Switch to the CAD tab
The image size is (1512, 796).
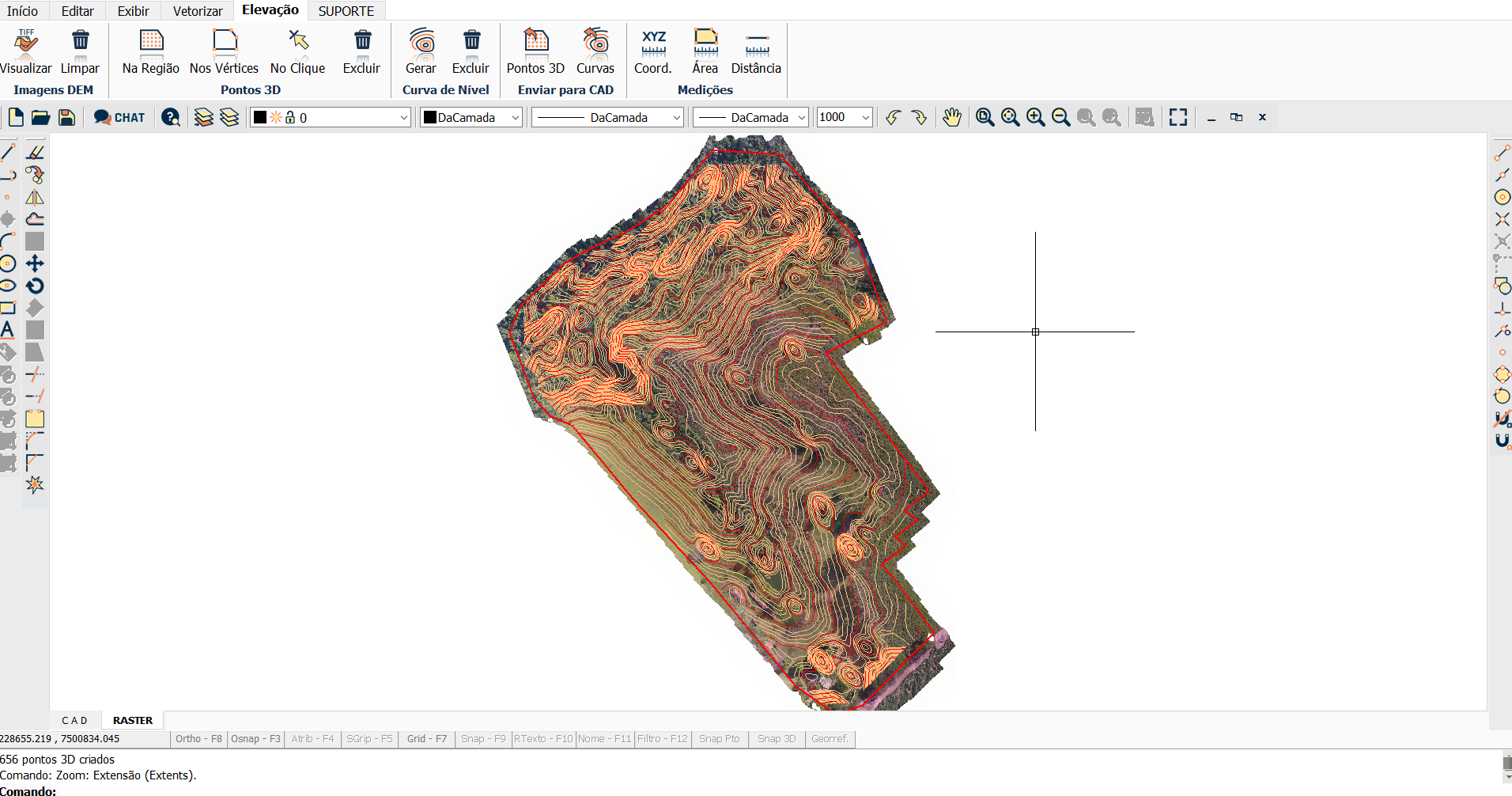(x=74, y=721)
